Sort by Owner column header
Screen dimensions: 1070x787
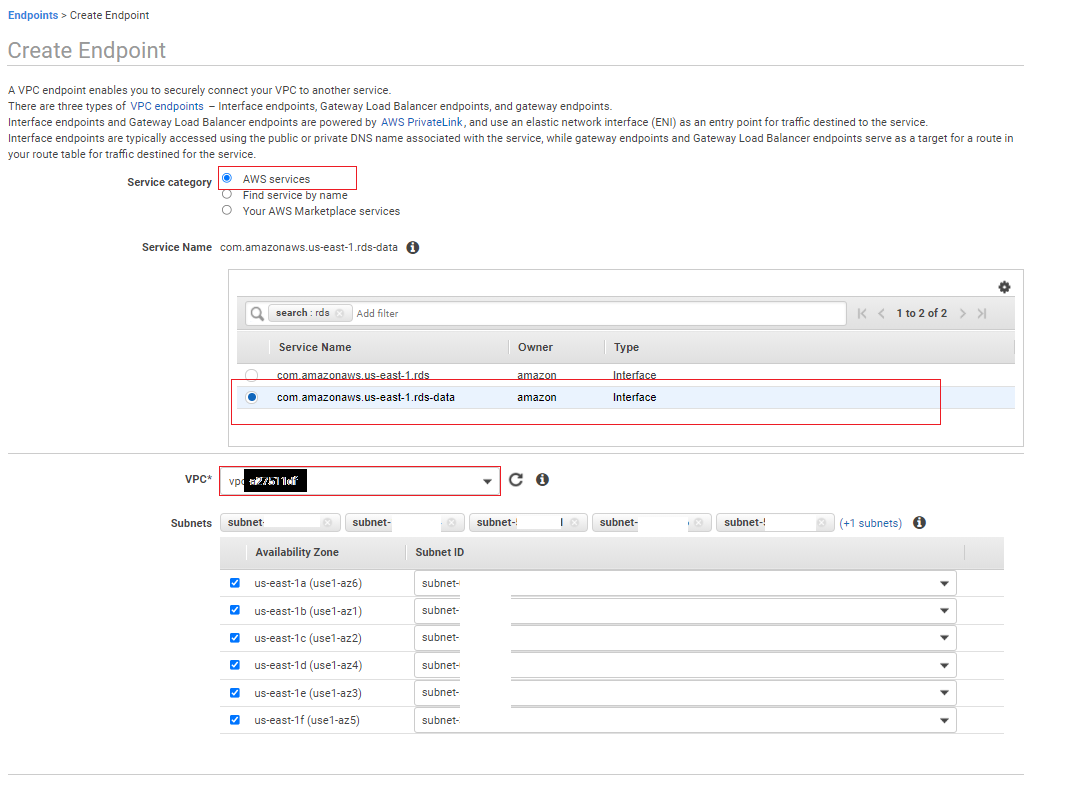(x=535, y=347)
